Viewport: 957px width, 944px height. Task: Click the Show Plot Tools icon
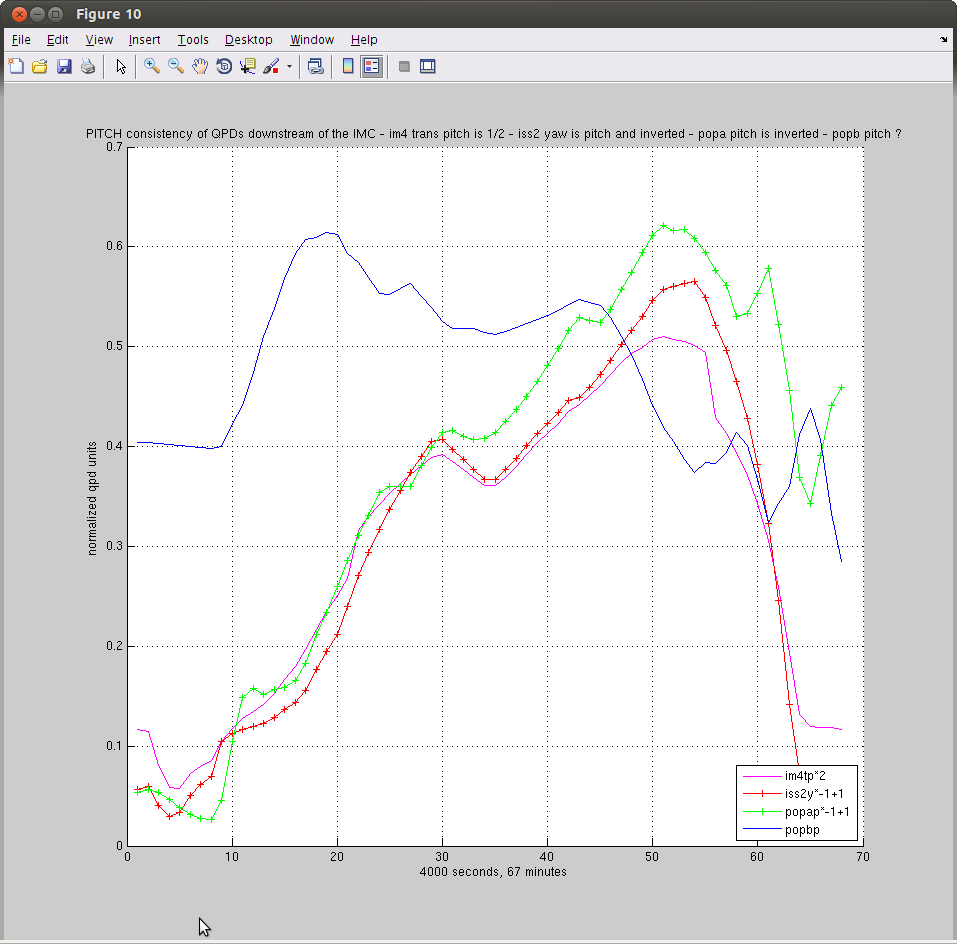[x=428, y=66]
